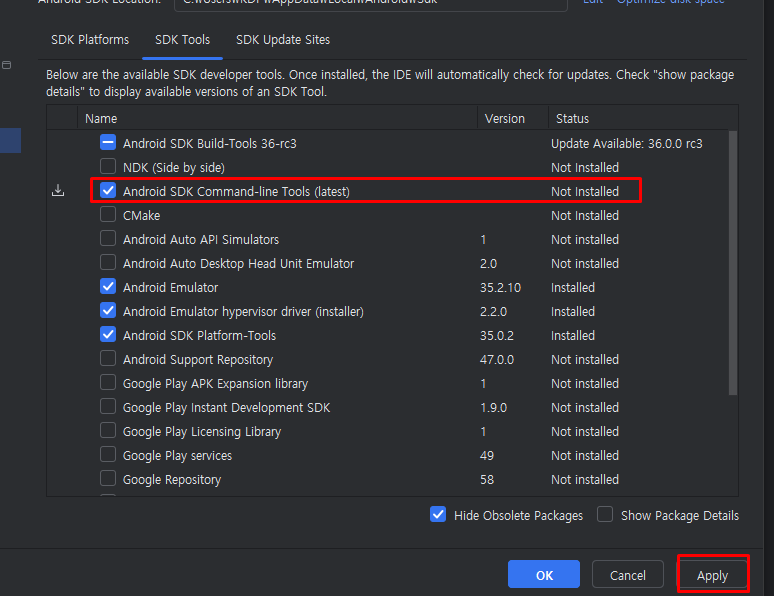Enable Show Package Details checkbox

tap(605, 515)
